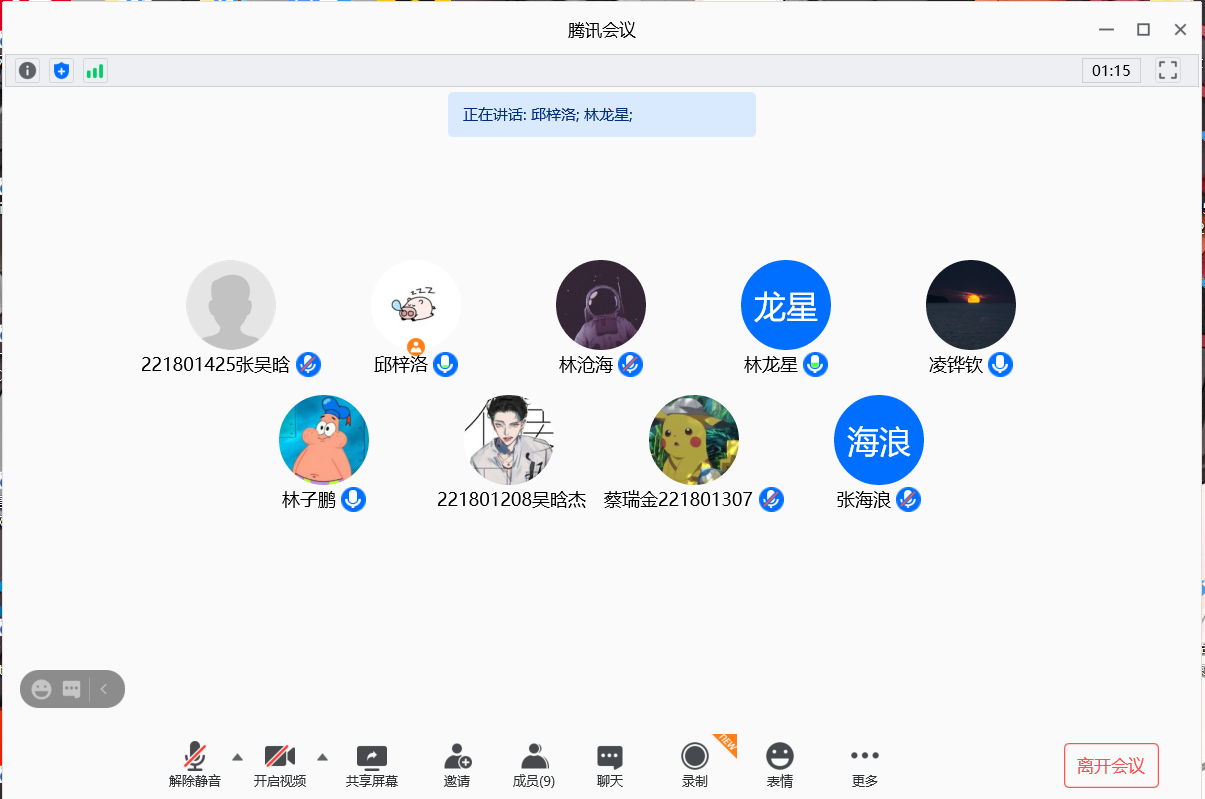Expand the video options arrow next to 开启视频
Screen dimensions: 1205x799
point(322,756)
